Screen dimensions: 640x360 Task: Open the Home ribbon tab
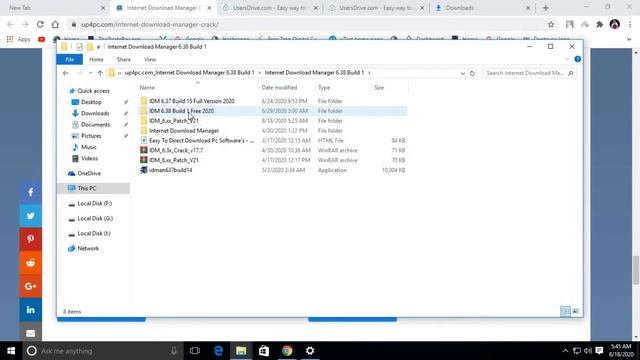96,60
